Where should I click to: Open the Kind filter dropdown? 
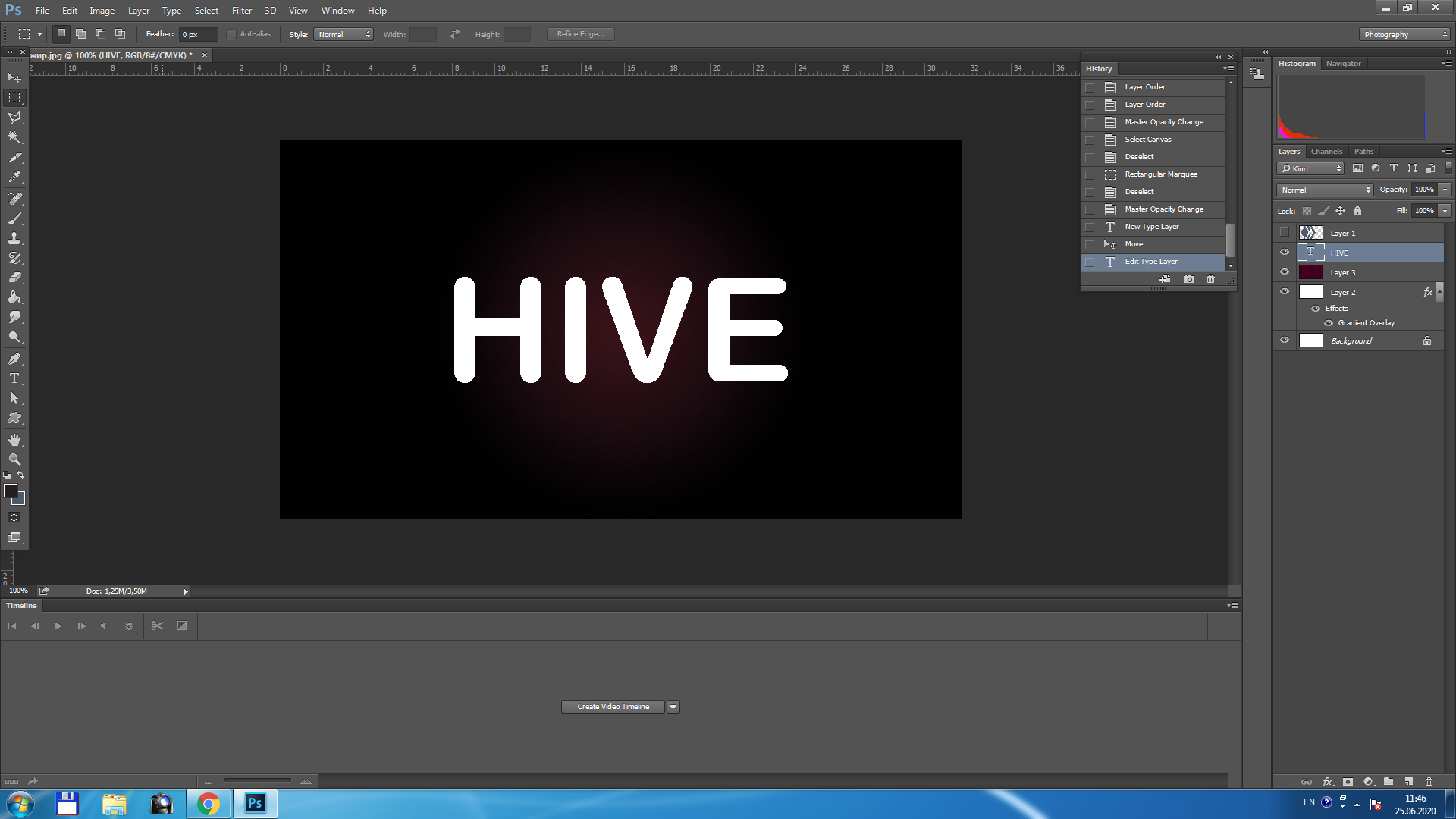coord(1310,168)
